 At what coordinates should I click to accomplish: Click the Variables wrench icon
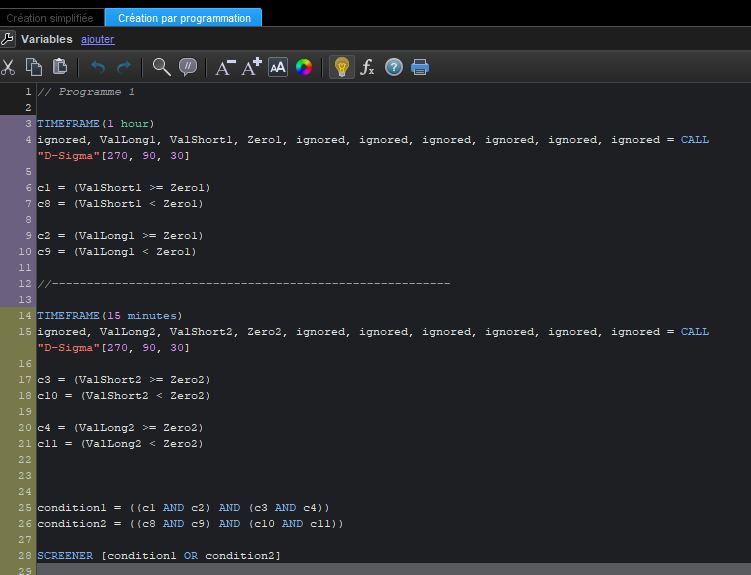pos(8,39)
